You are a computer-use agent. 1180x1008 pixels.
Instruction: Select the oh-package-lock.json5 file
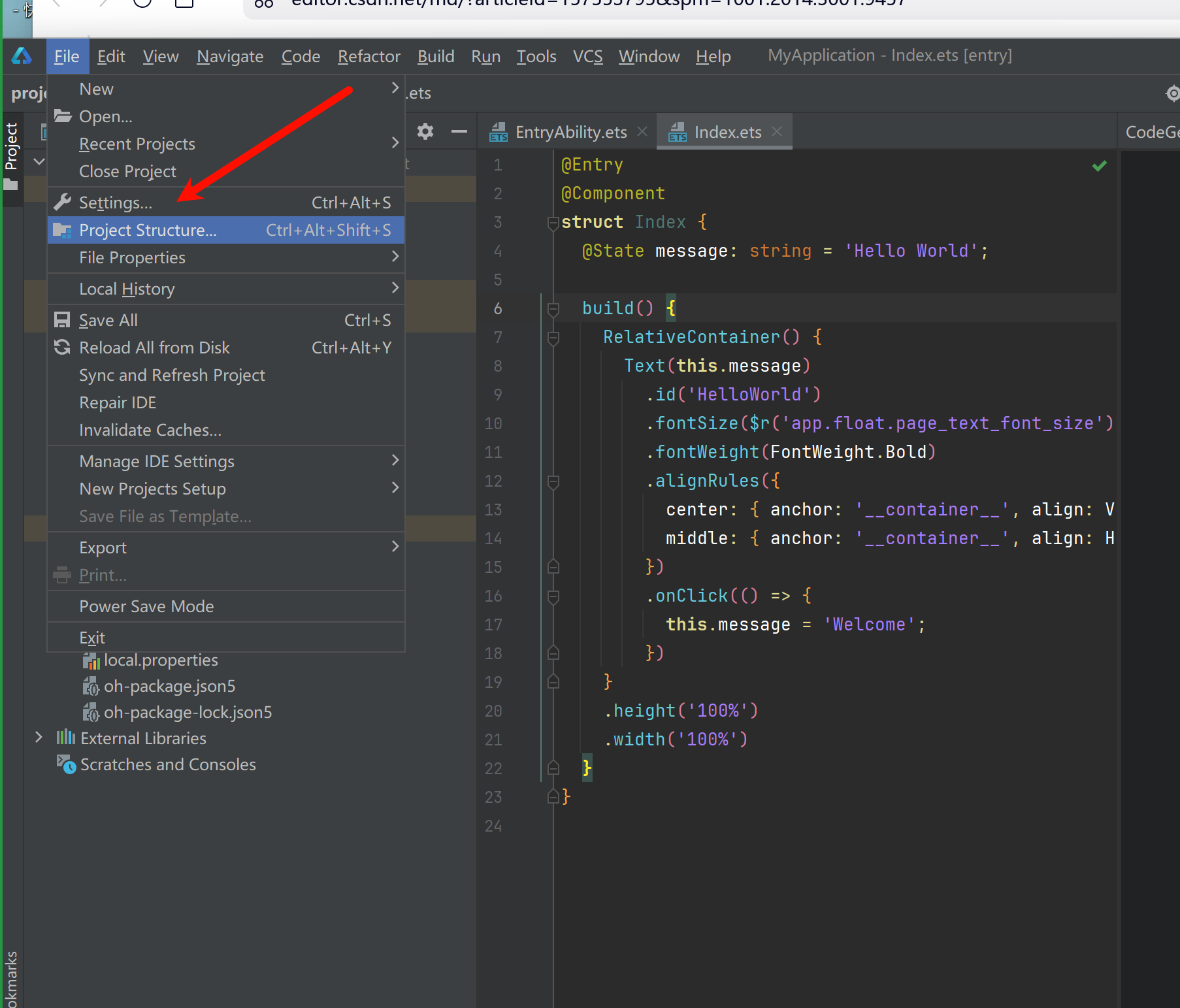(188, 712)
